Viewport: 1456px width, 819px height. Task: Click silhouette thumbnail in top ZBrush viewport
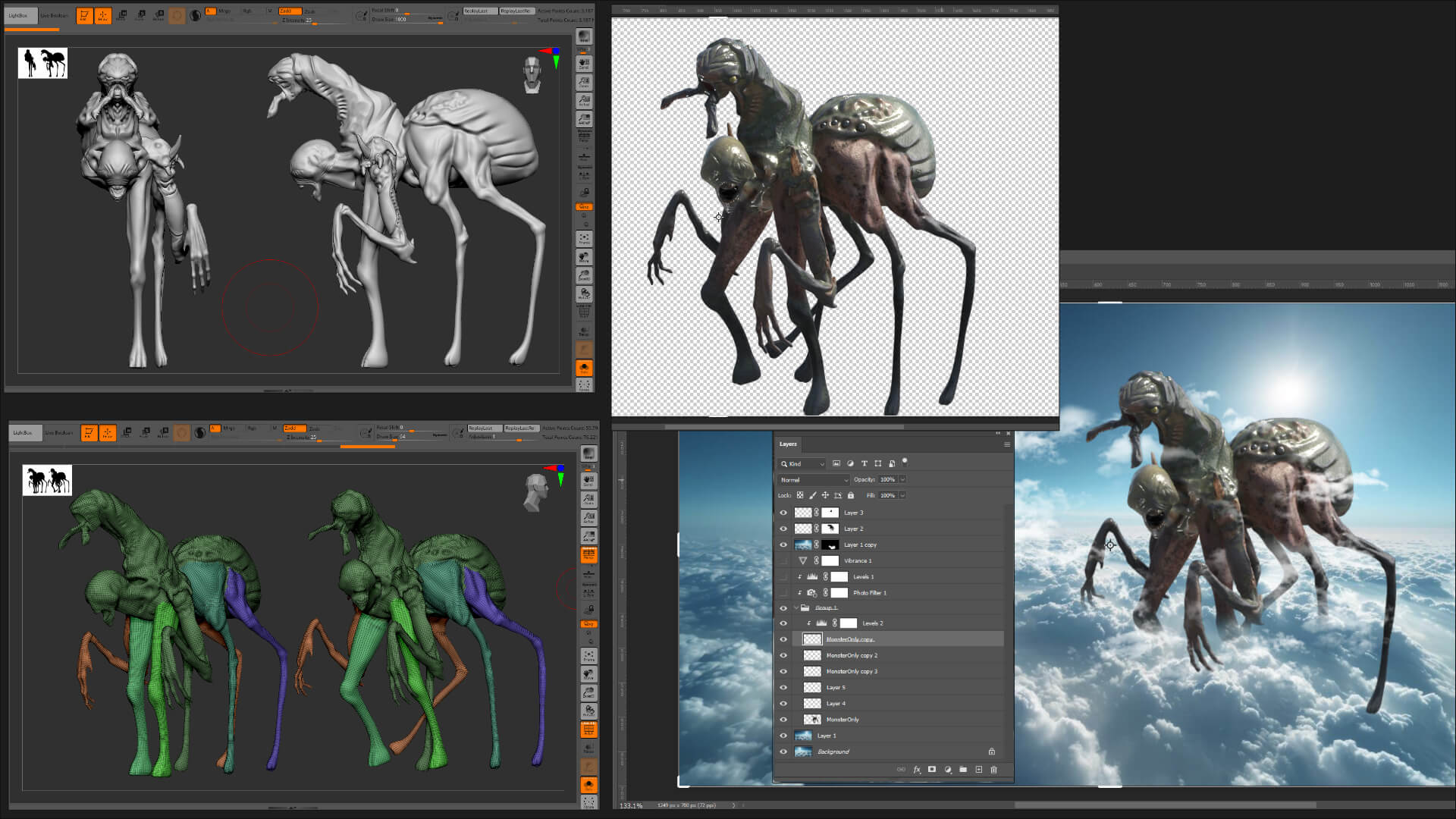coord(42,63)
